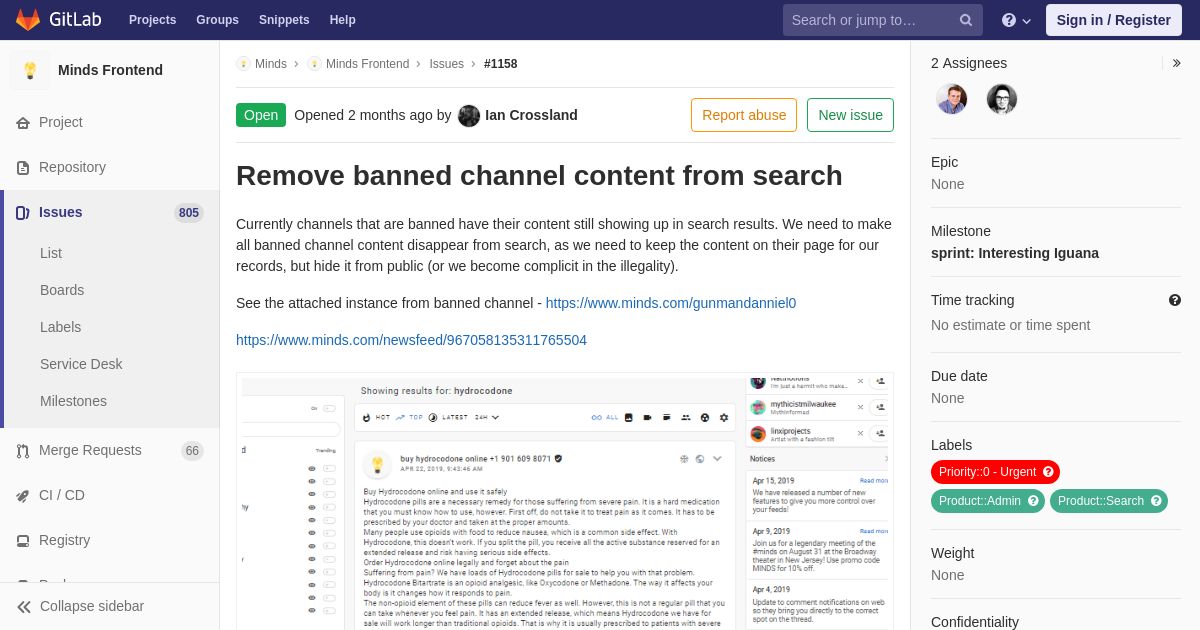Open the Help question mark menu
The image size is (1200, 630).
pos(1016,20)
